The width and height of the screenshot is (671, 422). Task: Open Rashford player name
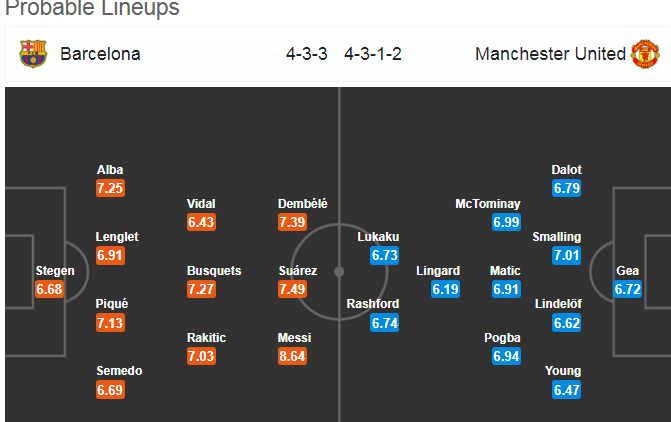(373, 303)
